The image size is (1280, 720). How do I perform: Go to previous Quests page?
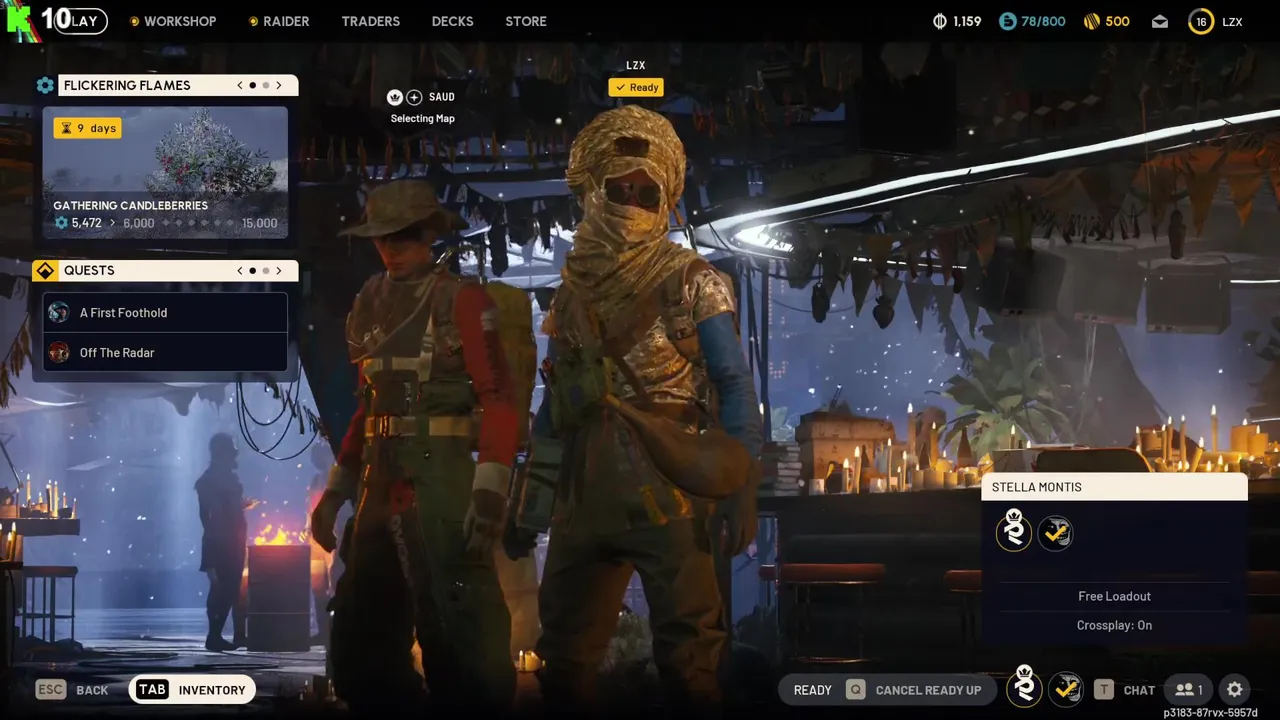(x=240, y=271)
